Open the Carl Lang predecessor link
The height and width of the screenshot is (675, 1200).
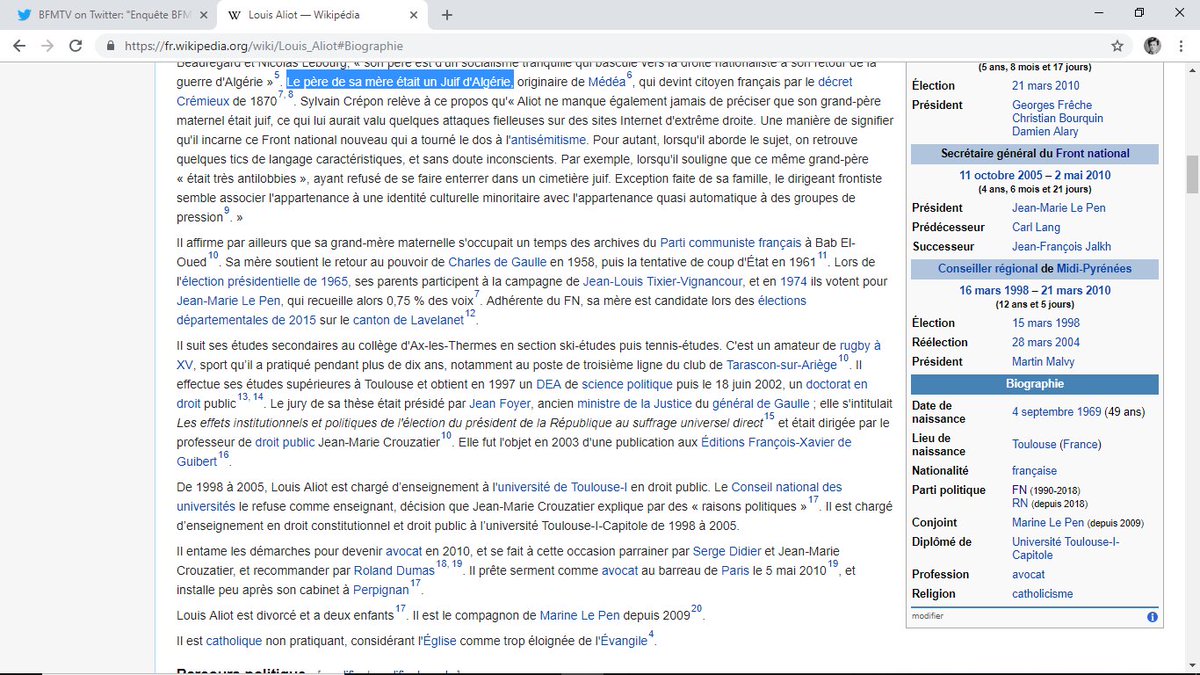tap(1036, 228)
